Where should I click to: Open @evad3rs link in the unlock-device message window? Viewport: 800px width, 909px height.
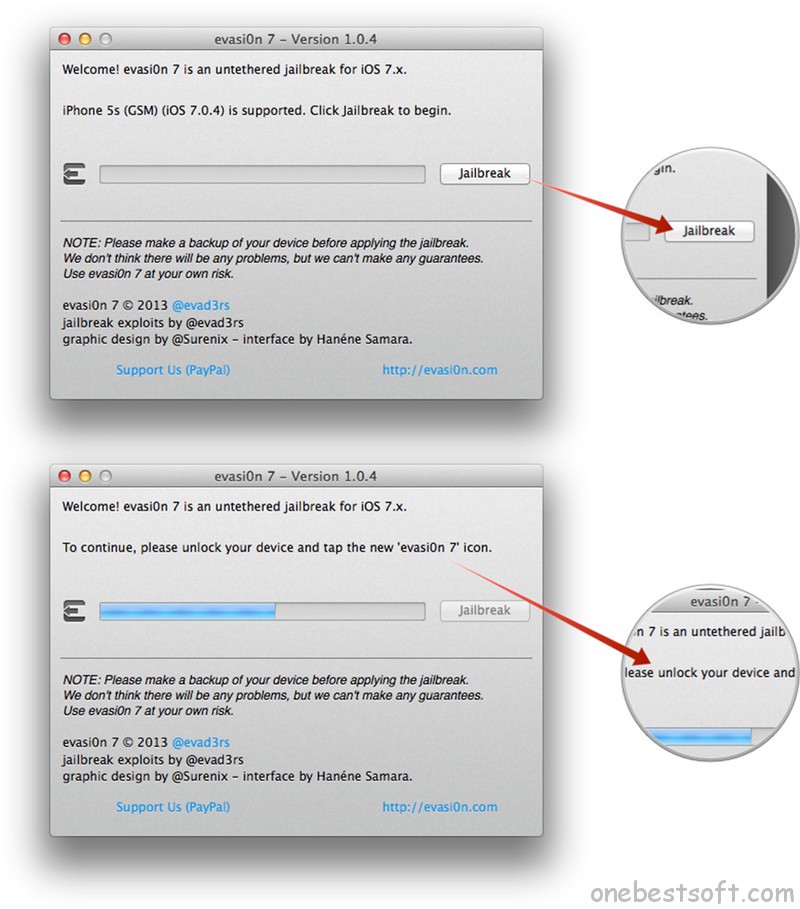point(201,743)
